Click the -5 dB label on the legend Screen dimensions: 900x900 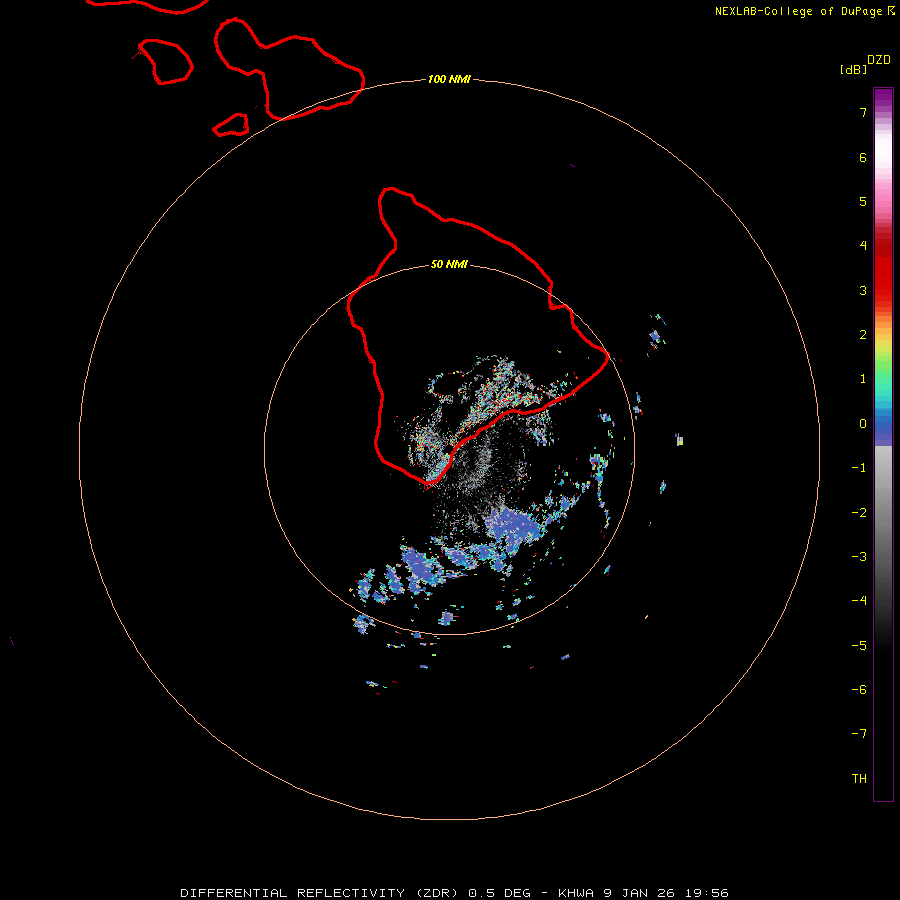[x=859, y=646]
